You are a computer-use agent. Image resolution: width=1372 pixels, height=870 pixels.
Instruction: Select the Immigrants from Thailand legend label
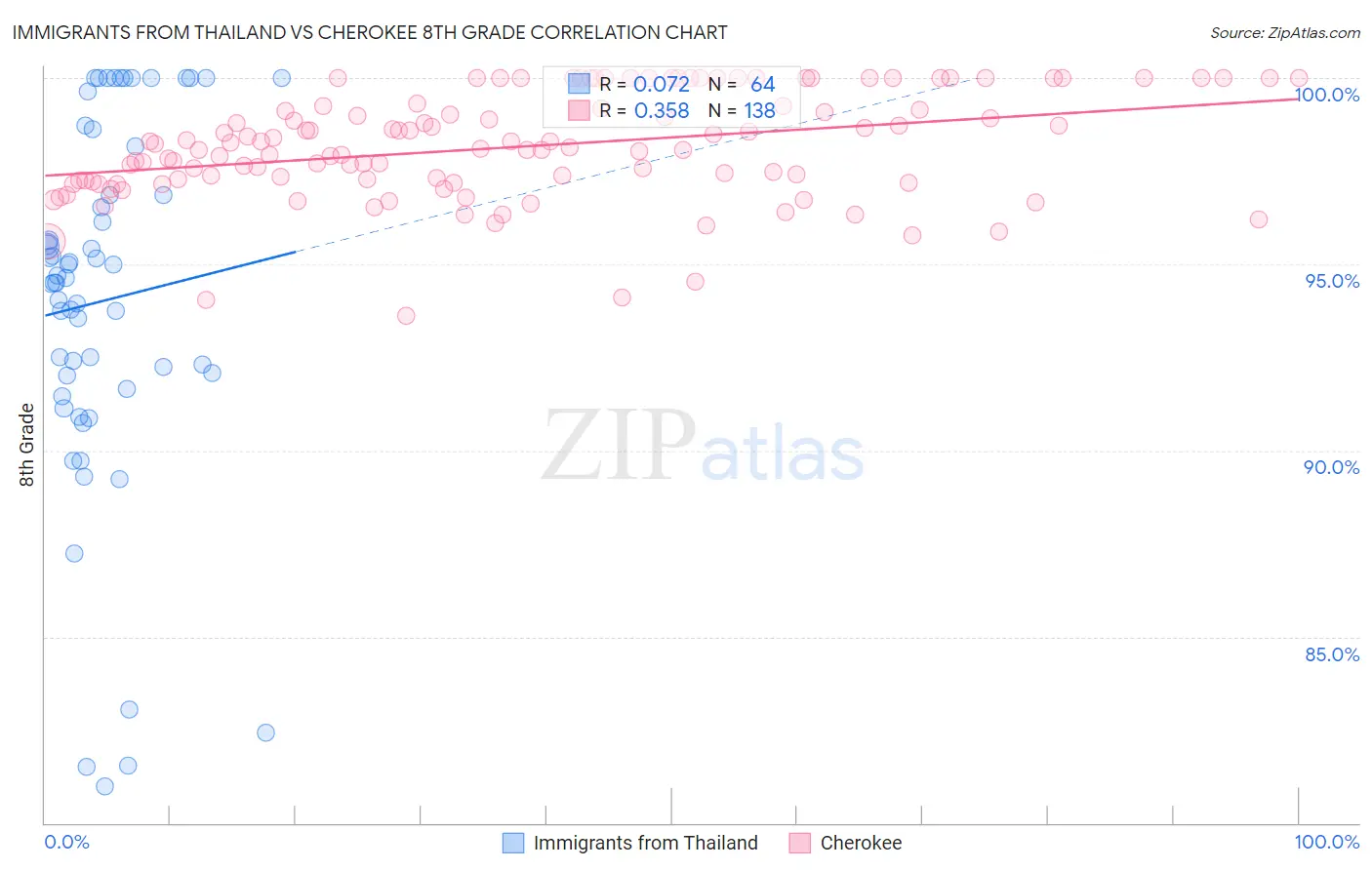click(x=646, y=843)
